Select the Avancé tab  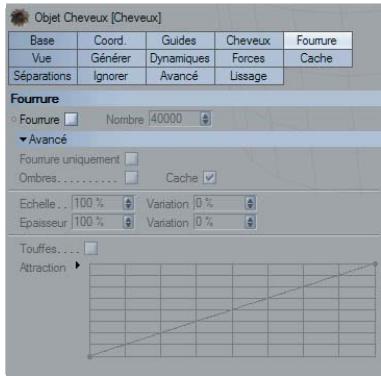pyautogui.click(x=180, y=76)
